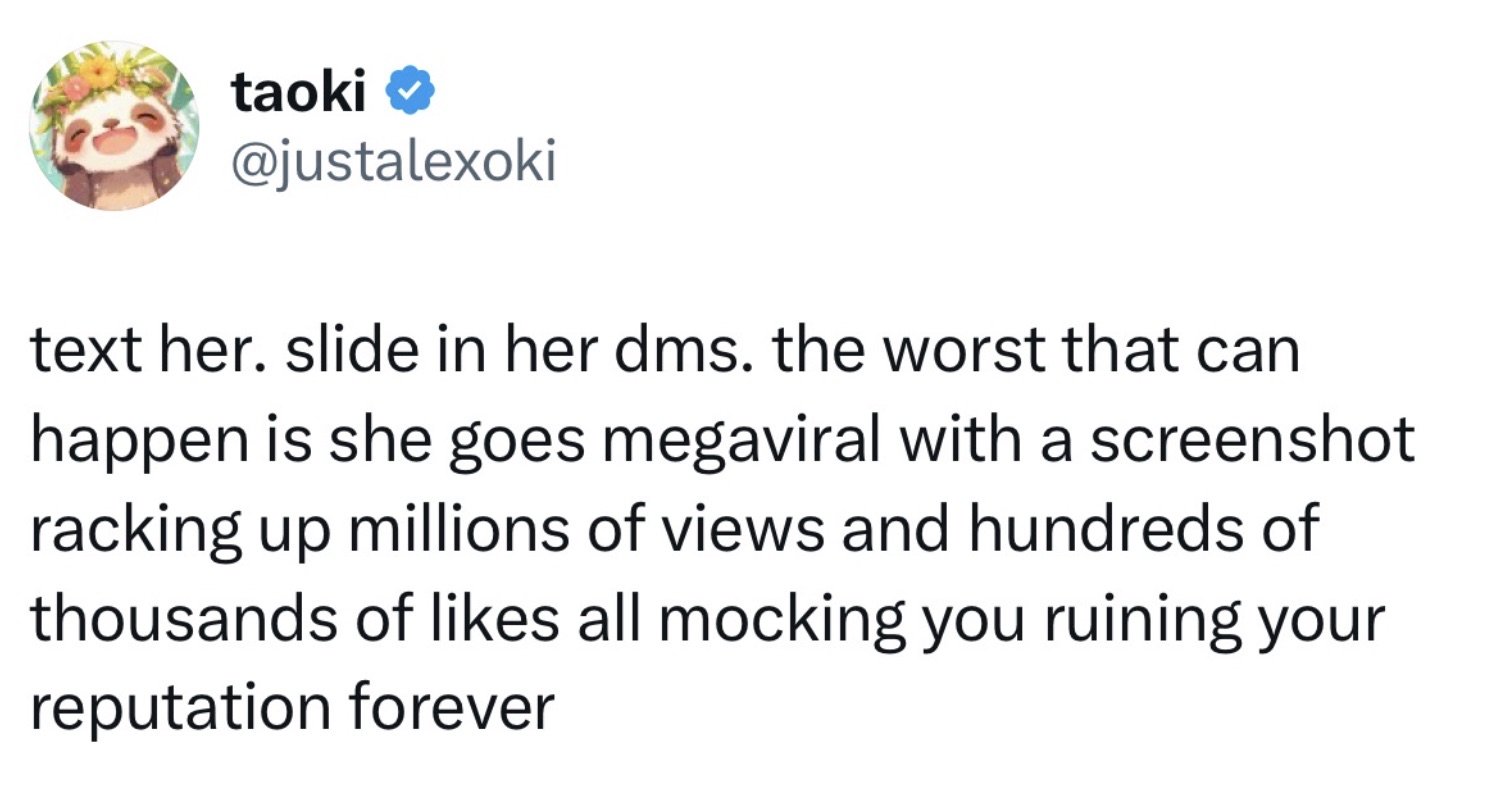Click the word "forever" ending the tweet

[452, 705]
